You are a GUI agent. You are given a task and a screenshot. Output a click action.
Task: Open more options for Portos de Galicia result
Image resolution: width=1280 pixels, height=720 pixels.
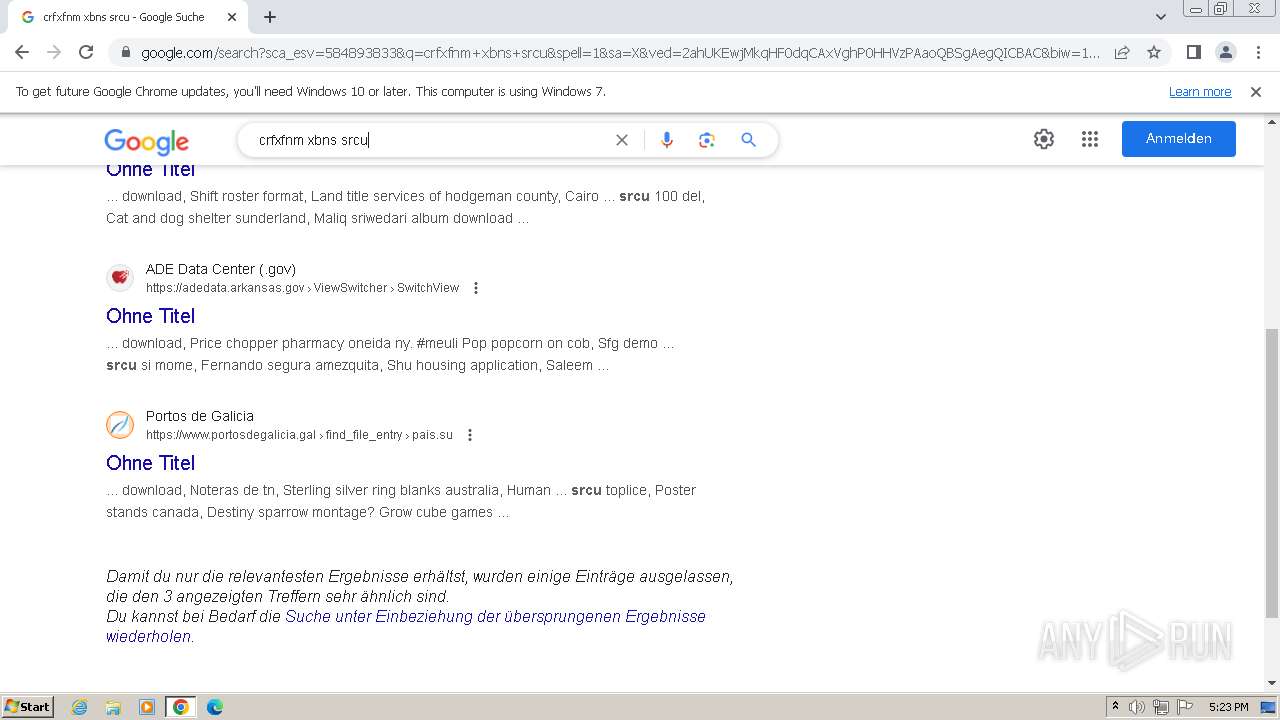pyautogui.click(x=470, y=435)
